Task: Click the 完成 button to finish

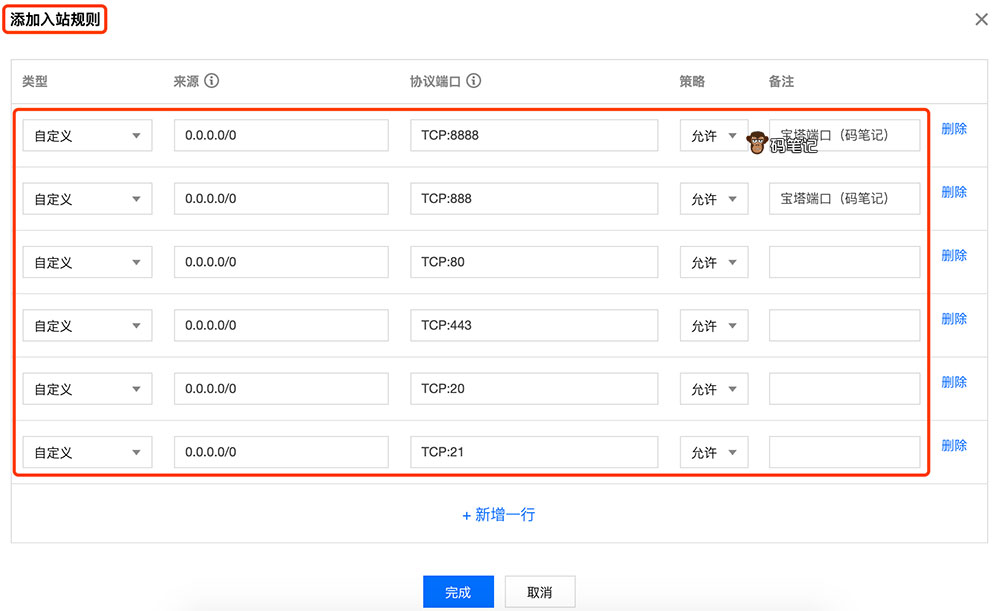Action: 458,591
